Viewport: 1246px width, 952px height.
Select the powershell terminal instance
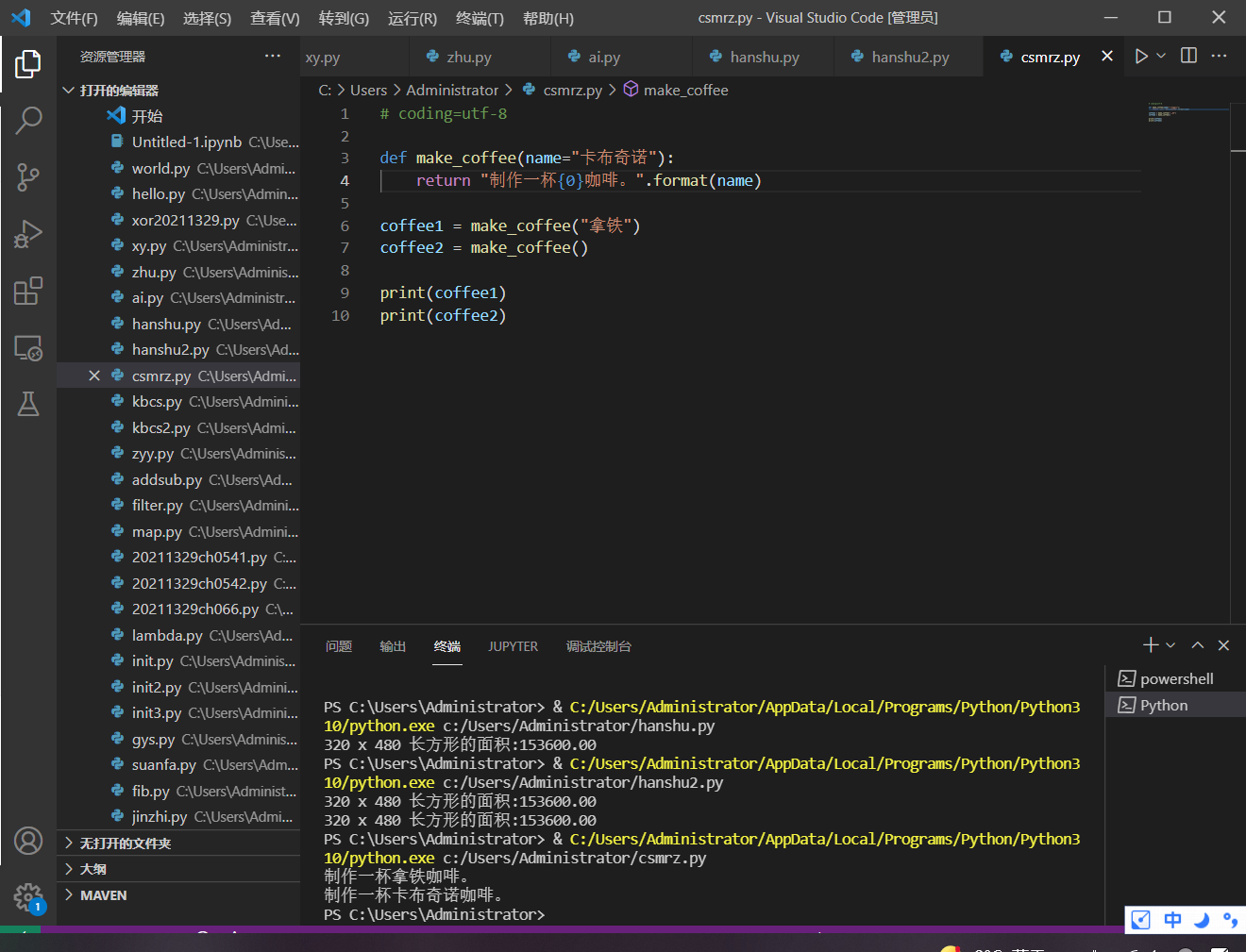[1175, 678]
